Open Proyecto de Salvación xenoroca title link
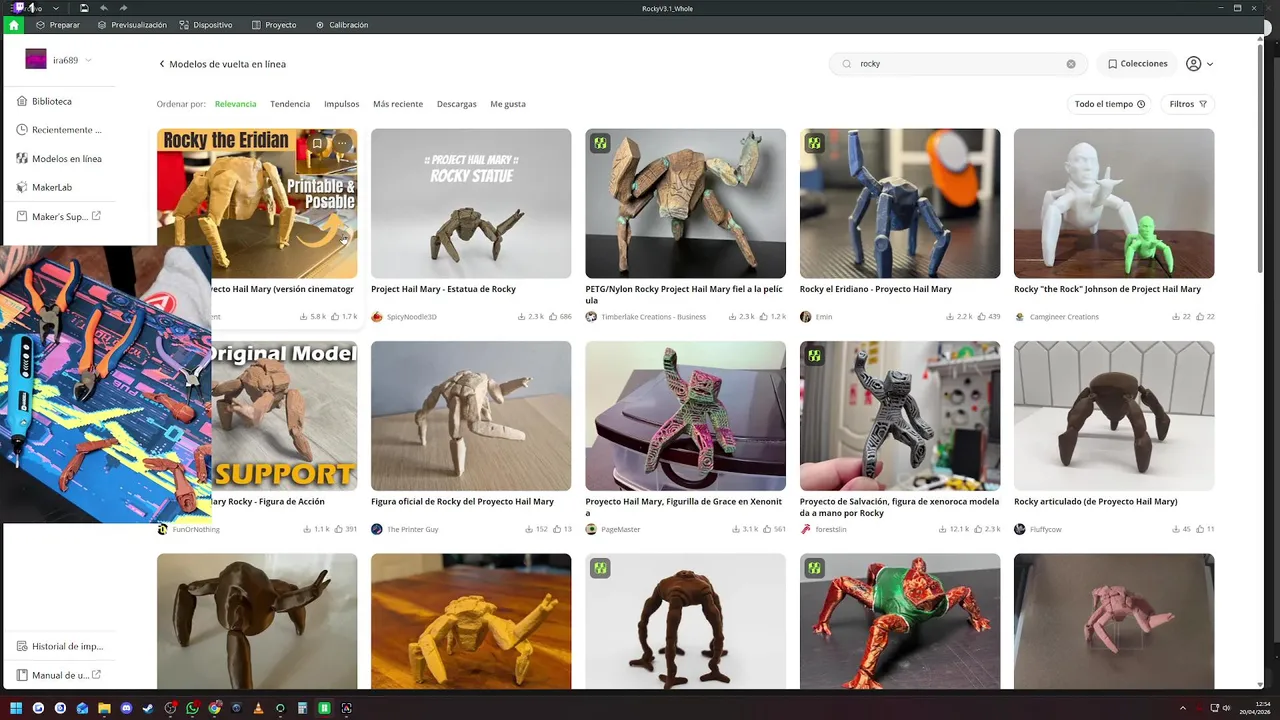 point(899,507)
